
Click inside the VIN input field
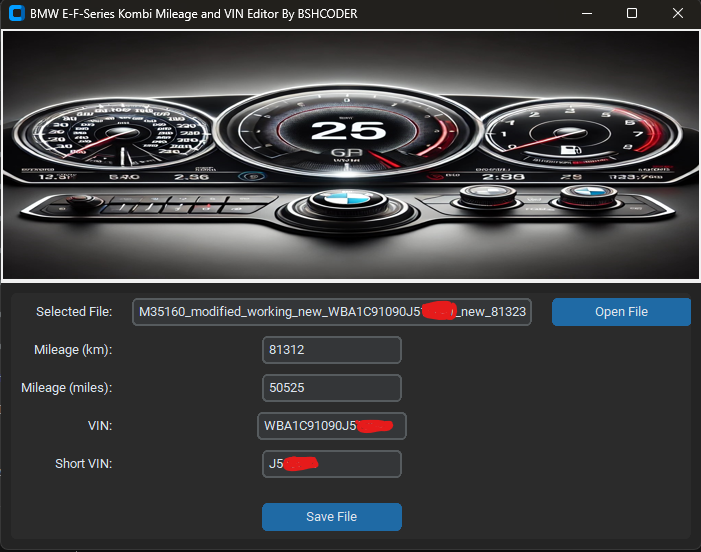pyautogui.click(x=331, y=426)
